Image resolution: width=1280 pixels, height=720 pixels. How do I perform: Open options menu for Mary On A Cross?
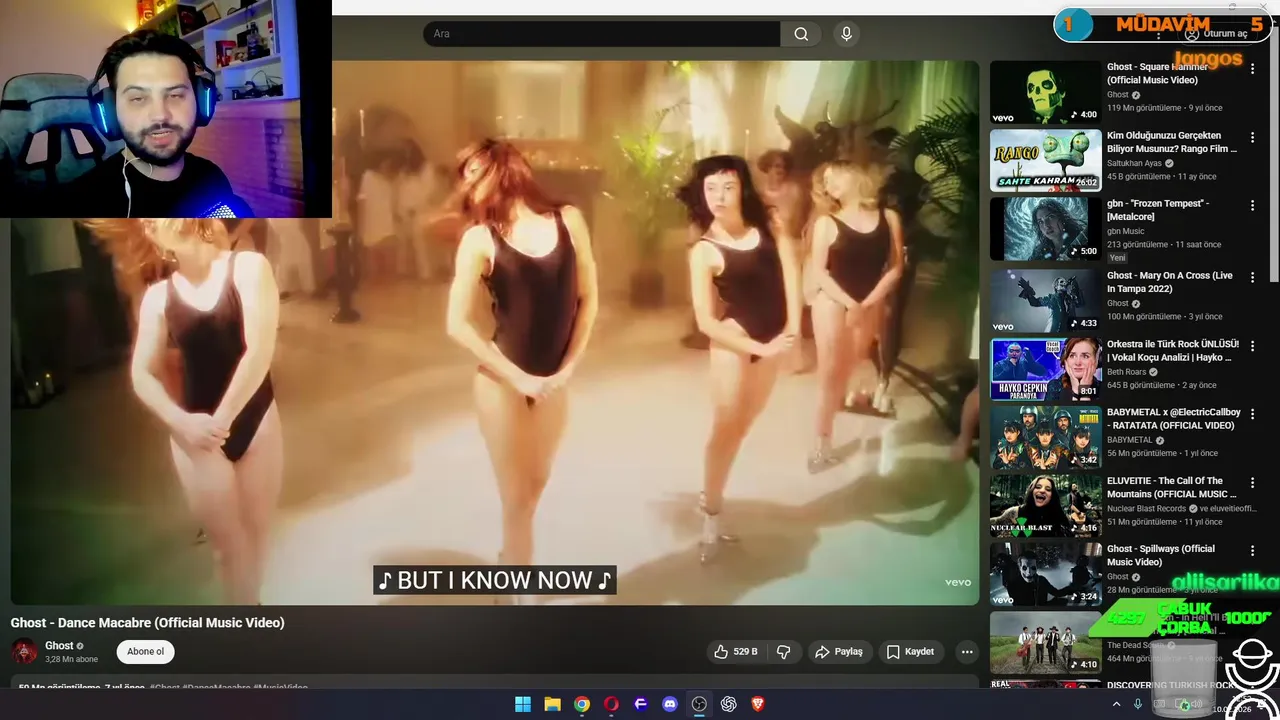click(1252, 278)
